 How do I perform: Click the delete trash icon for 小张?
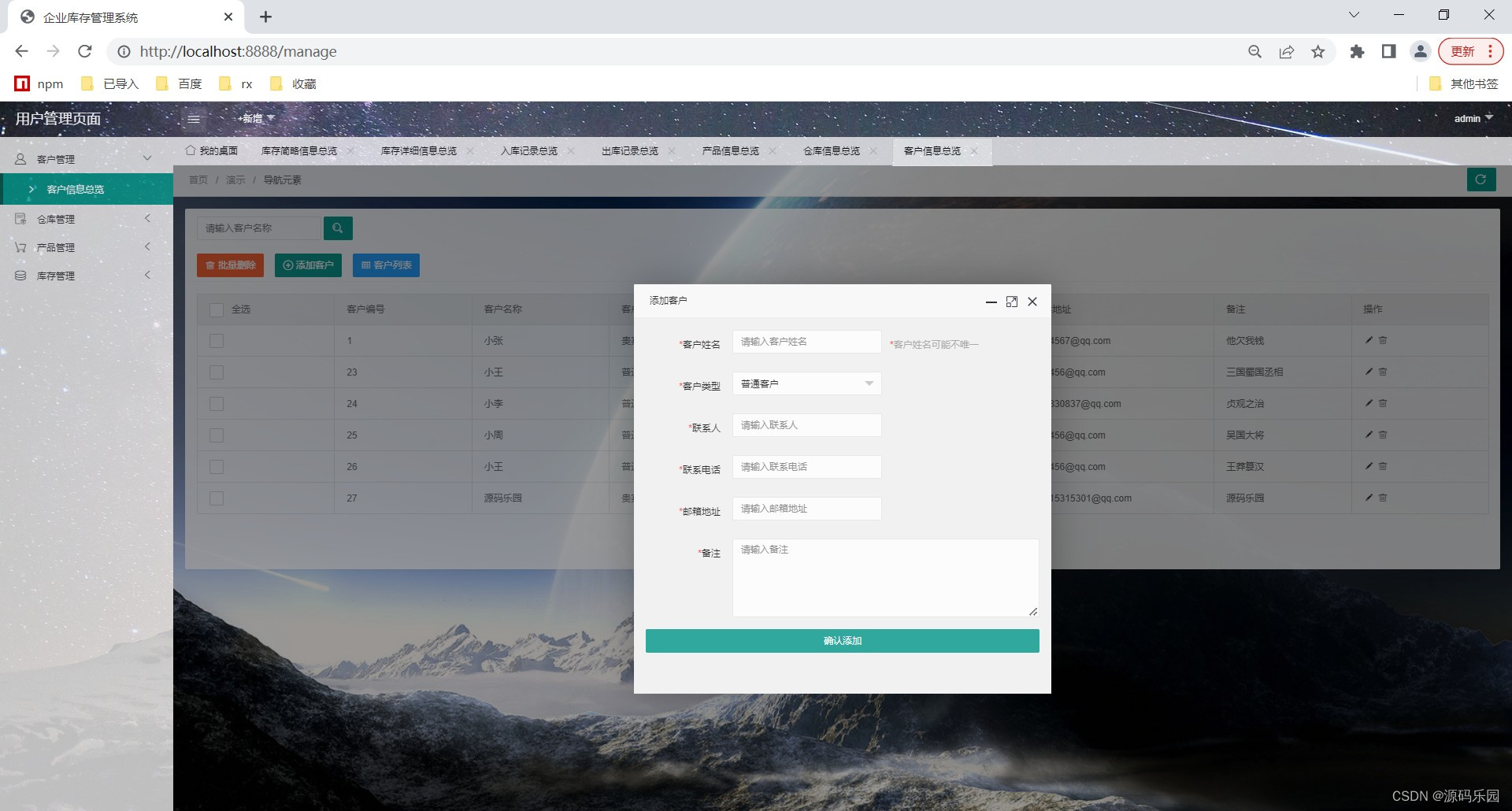[x=1383, y=340]
